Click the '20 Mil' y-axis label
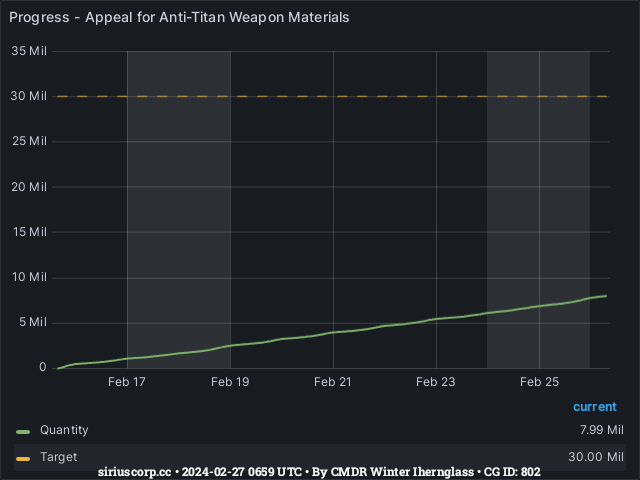 coord(29,187)
